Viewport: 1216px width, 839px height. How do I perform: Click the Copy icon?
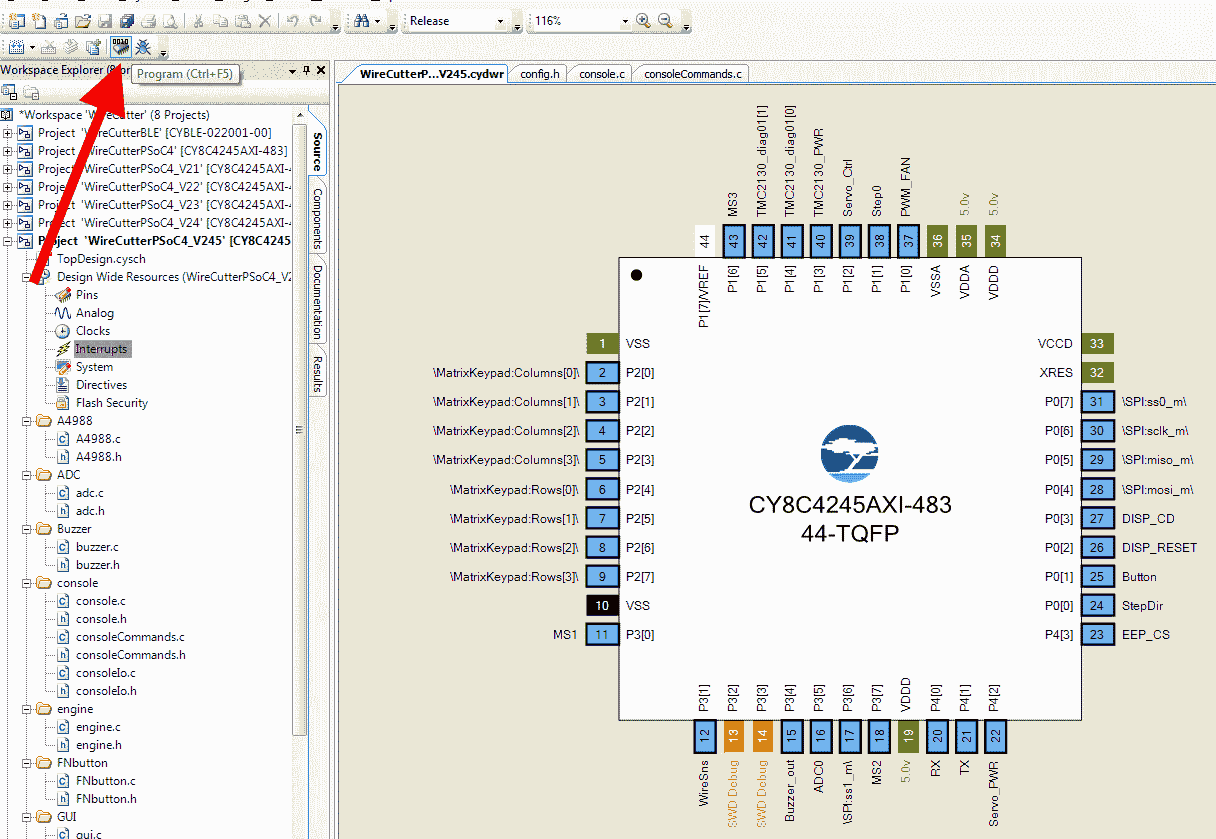point(220,20)
